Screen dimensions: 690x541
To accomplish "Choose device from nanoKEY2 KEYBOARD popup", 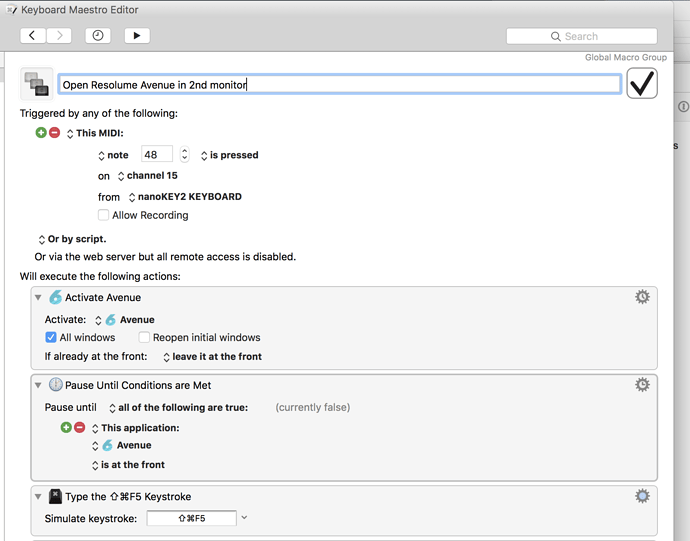I will pos(185,197).
